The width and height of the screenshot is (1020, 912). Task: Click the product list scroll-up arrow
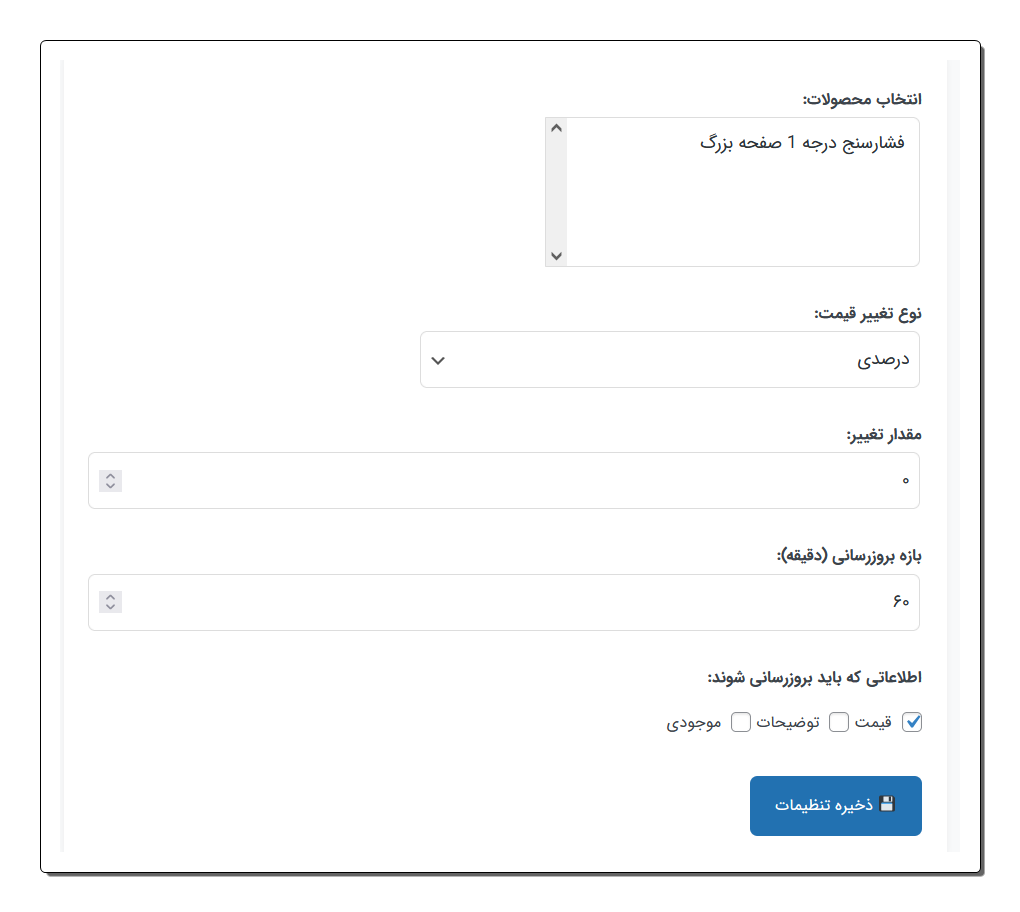(x=557, y=129)
